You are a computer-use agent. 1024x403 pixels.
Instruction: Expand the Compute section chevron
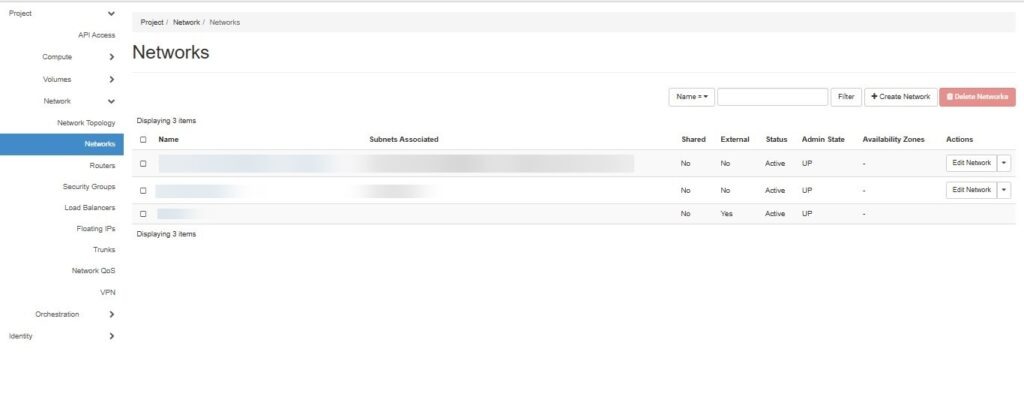point(112,57)
